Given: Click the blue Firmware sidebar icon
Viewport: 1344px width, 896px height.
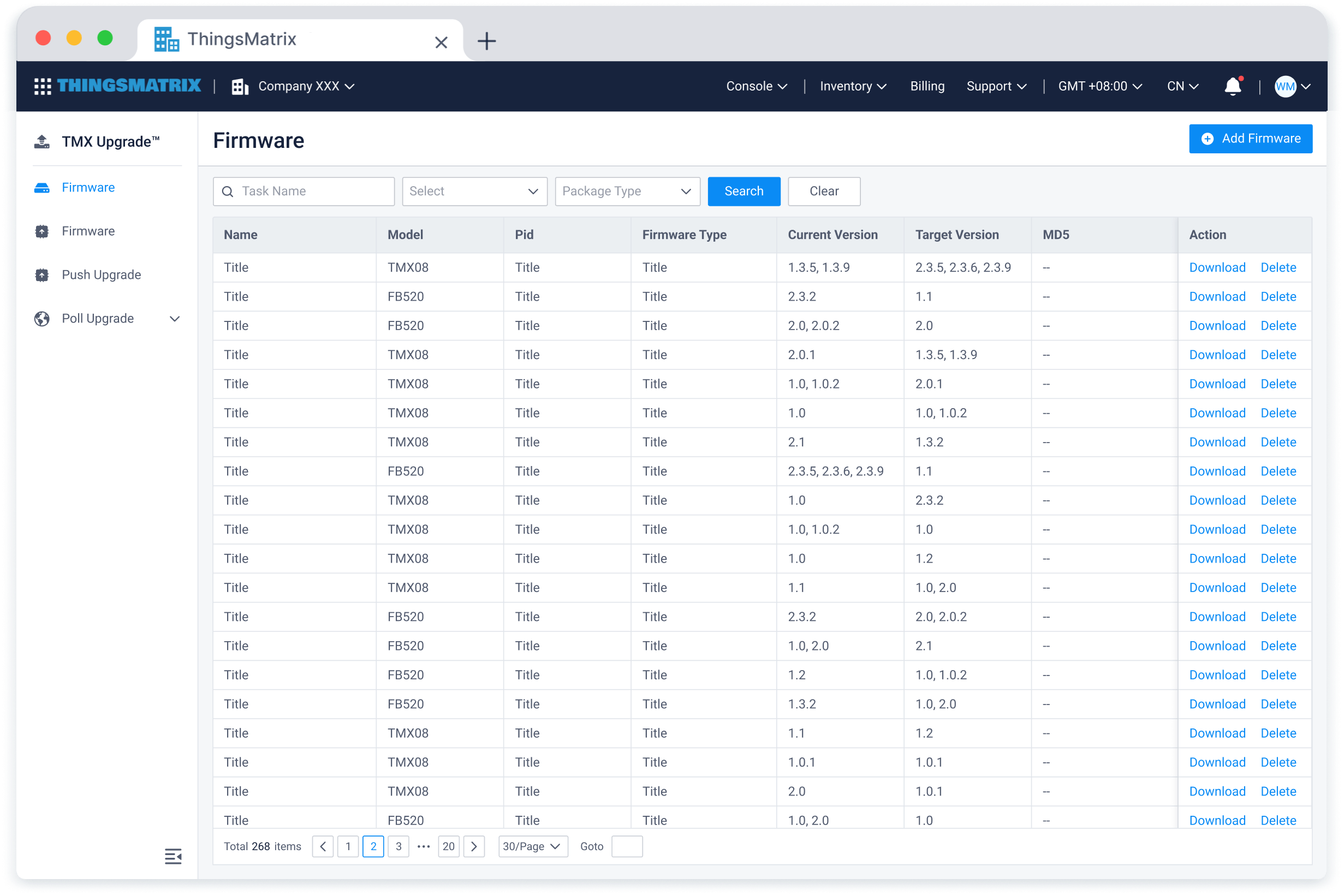Looking at the screenshot, I should coord(41,187).
